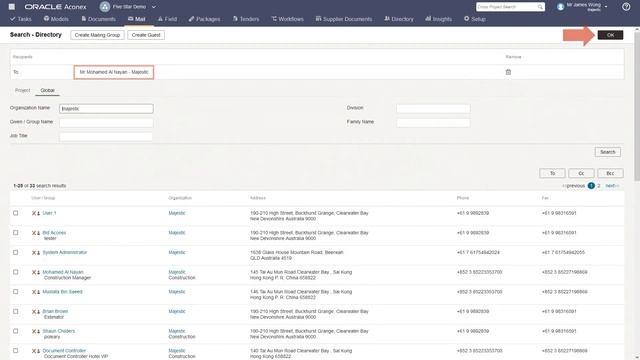640x360 pixels.
Task: Open the Tenders menu
Action: 246,19
